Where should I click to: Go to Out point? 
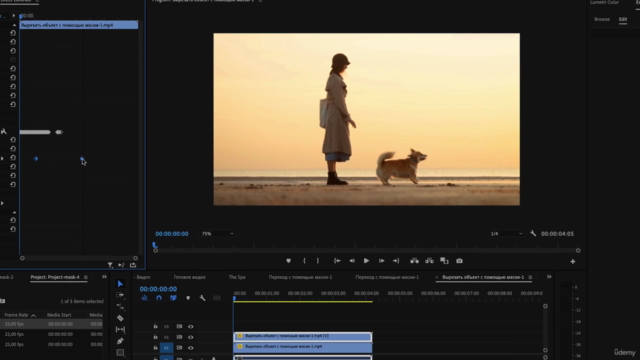[396, 261]
